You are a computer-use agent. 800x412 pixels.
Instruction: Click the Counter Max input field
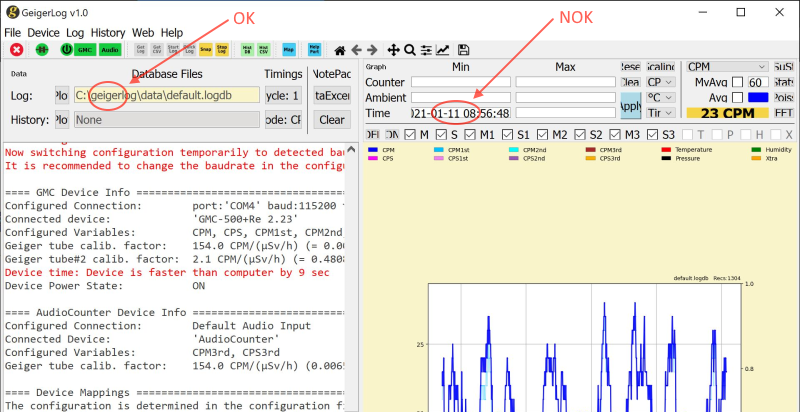pos(565,82)
